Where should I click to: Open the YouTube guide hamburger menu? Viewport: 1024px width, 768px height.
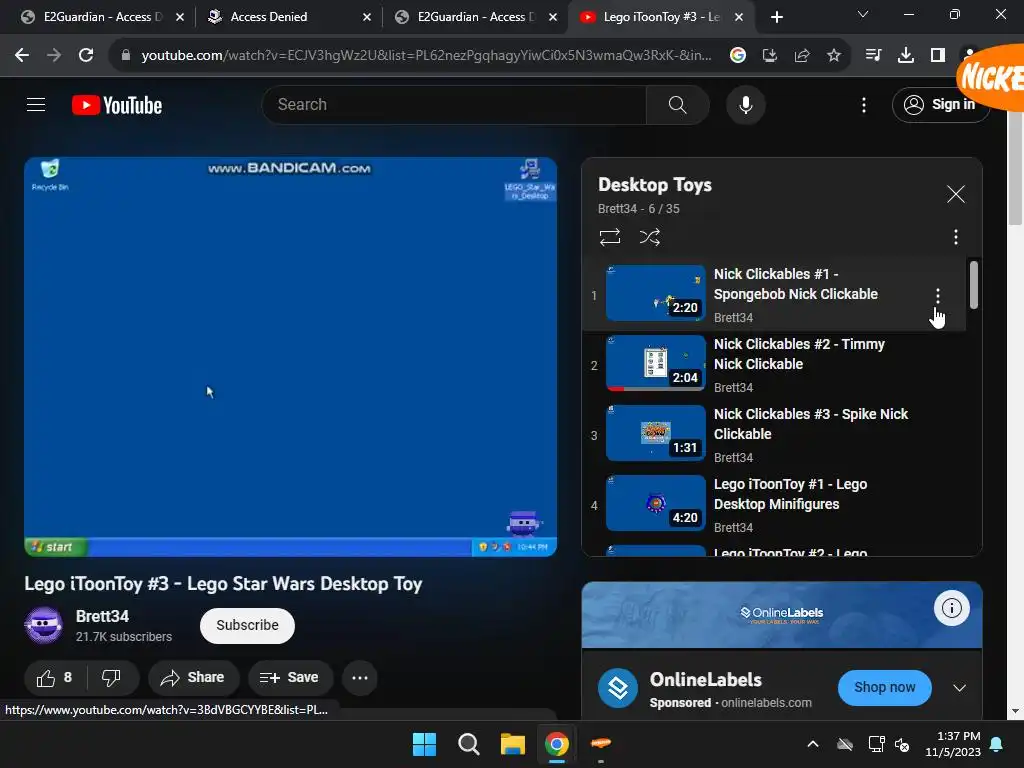click(x=36, y=104)
